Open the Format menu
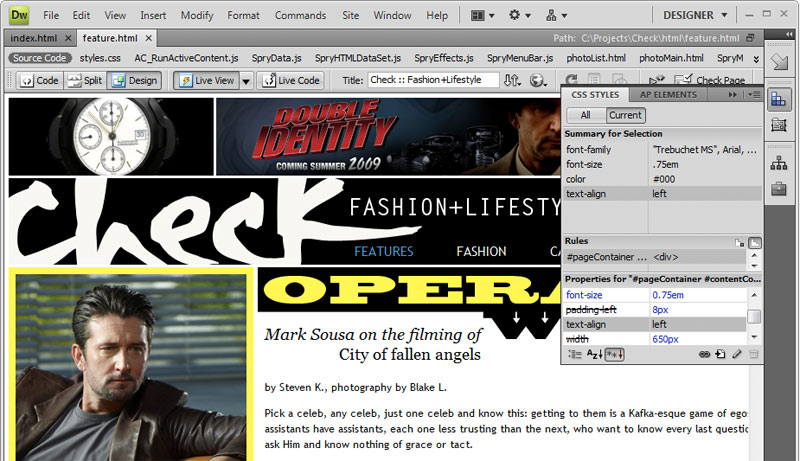 243,16
